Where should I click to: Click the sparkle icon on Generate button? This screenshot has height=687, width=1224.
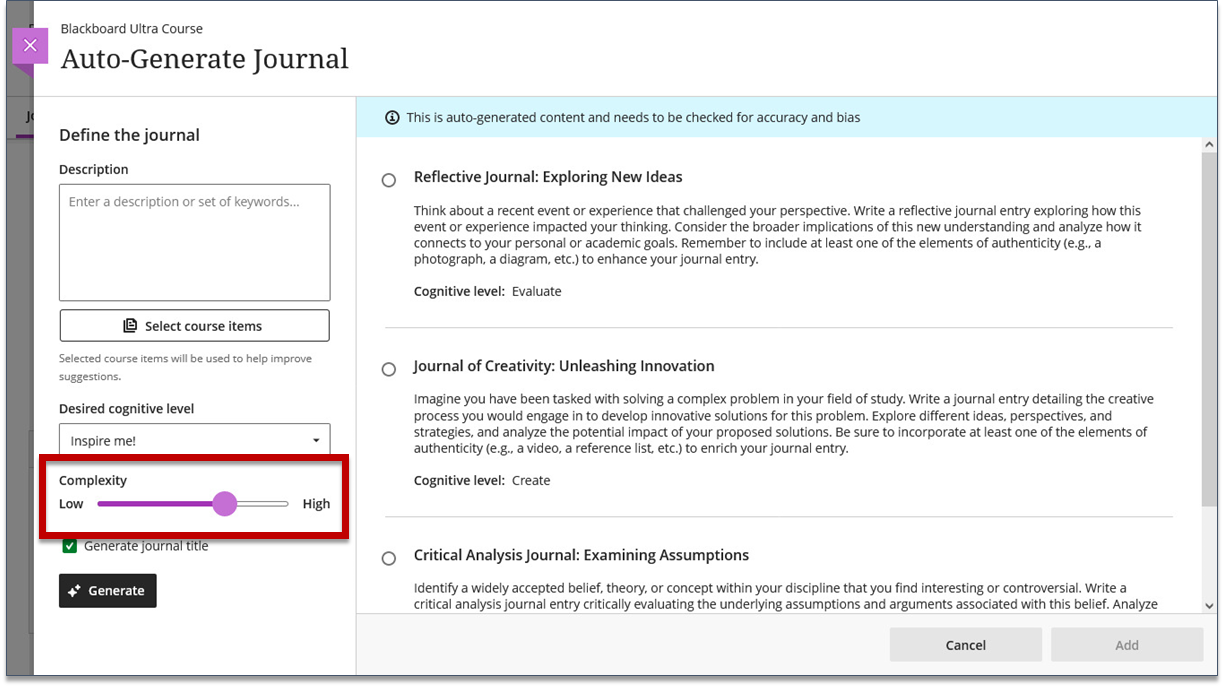point(75,591)
